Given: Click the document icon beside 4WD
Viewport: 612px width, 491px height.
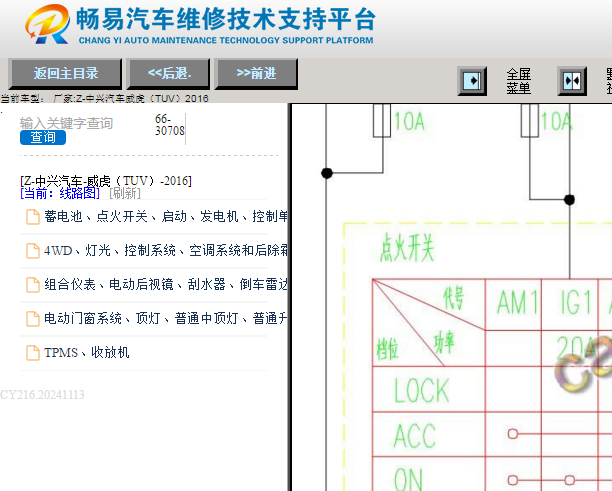Looking at the screenshot, I should point(33,251).
